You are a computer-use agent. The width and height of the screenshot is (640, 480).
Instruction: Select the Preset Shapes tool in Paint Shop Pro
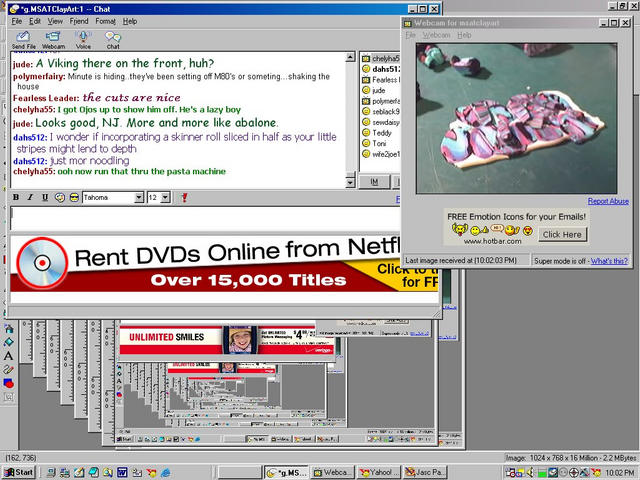[x=8, y=383]
